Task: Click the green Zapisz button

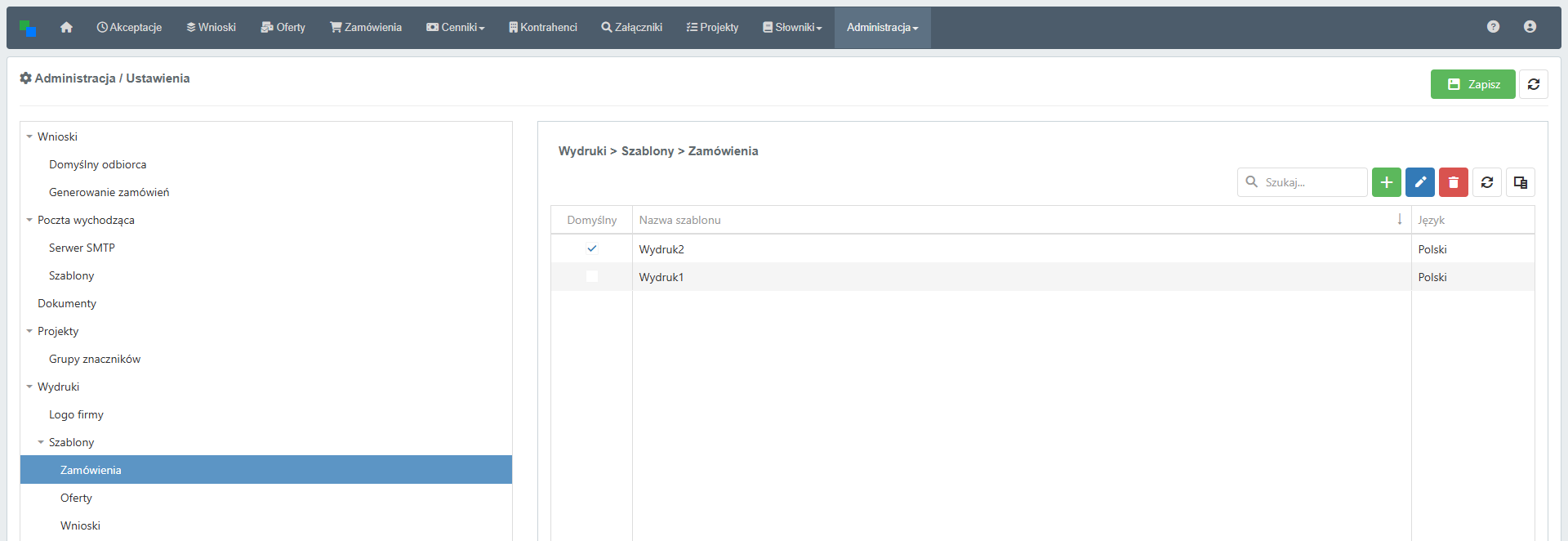Action: 1472,84
